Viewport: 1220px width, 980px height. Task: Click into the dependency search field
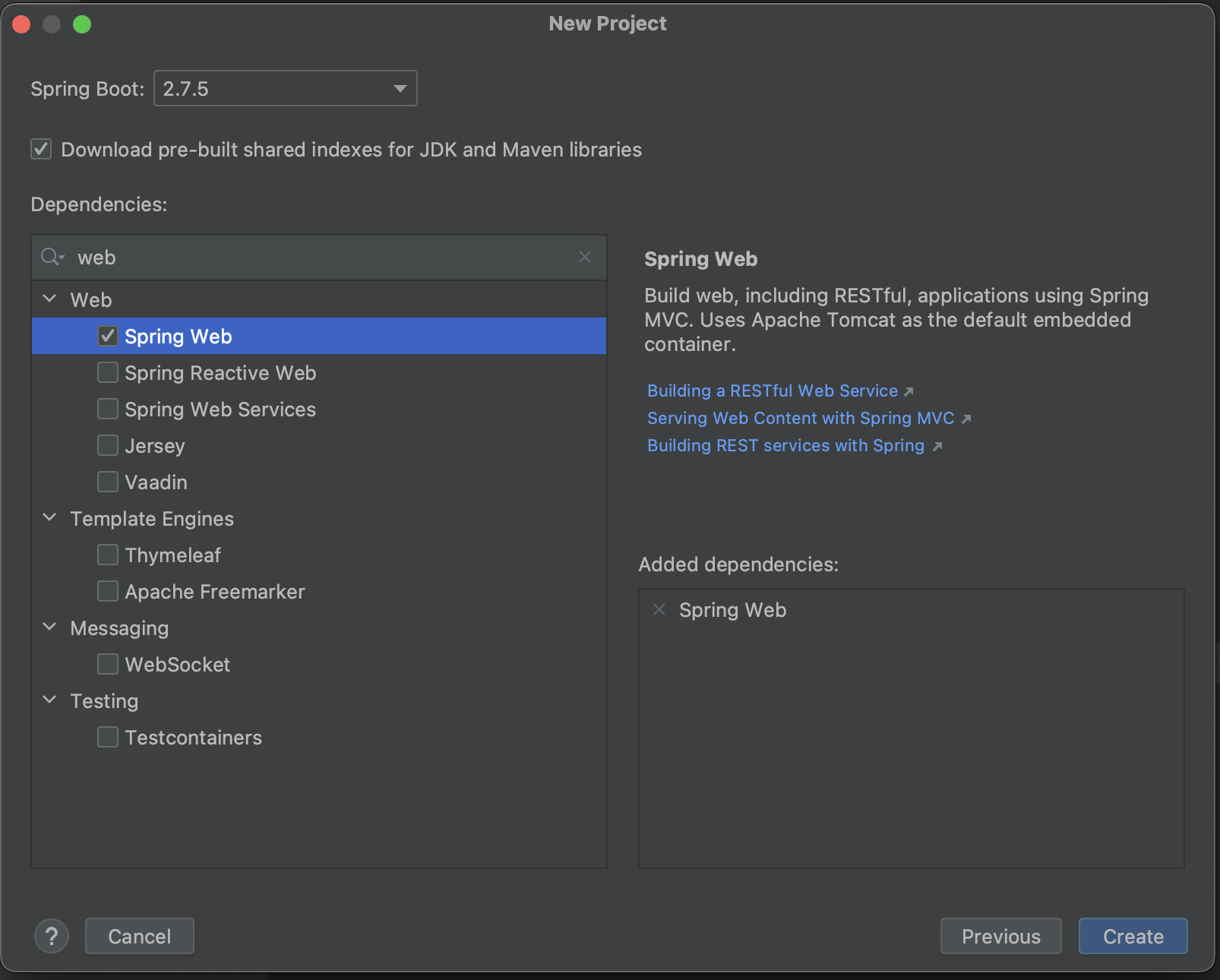[319, 258]
